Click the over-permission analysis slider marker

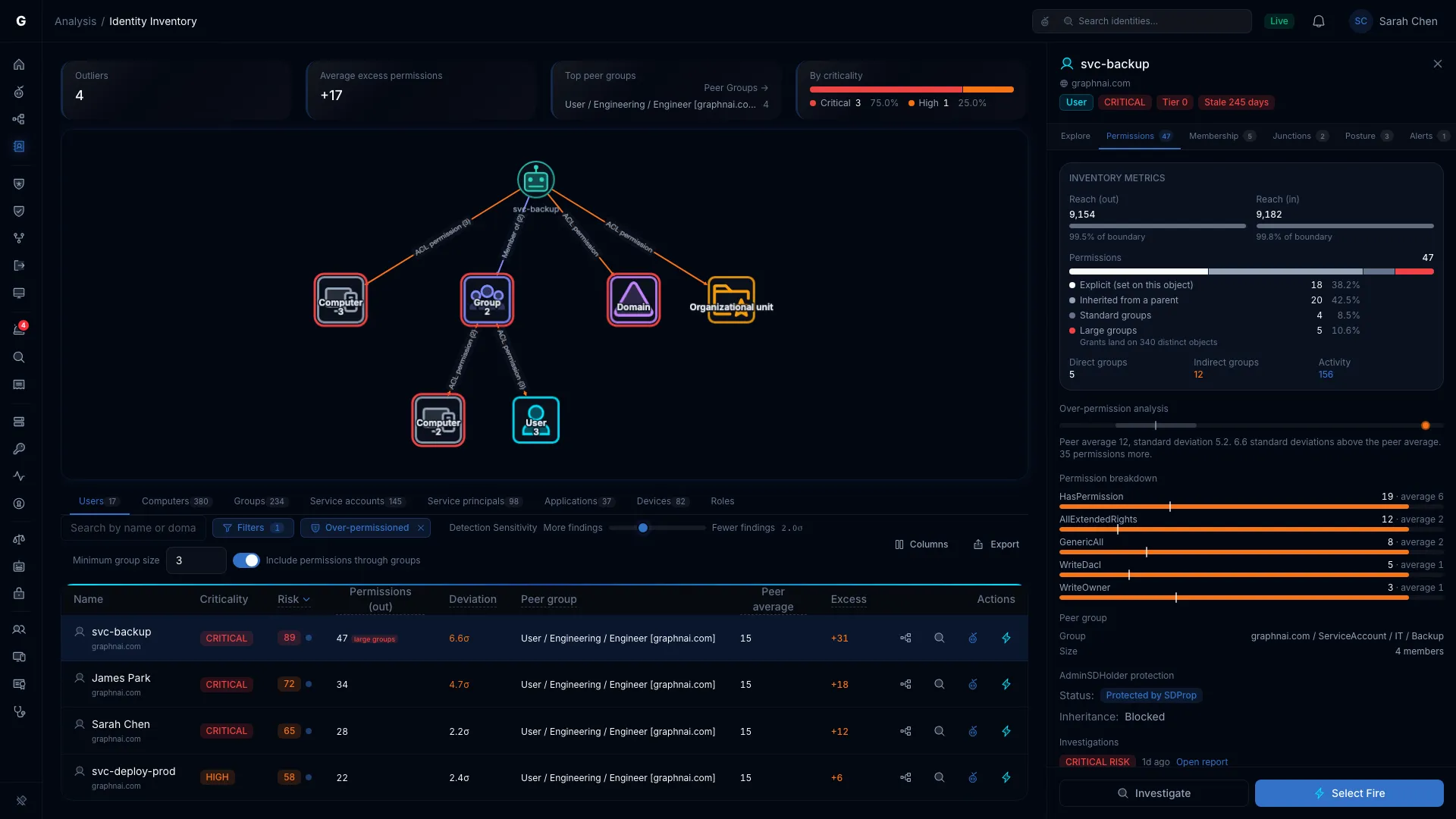pos(1426,425)
